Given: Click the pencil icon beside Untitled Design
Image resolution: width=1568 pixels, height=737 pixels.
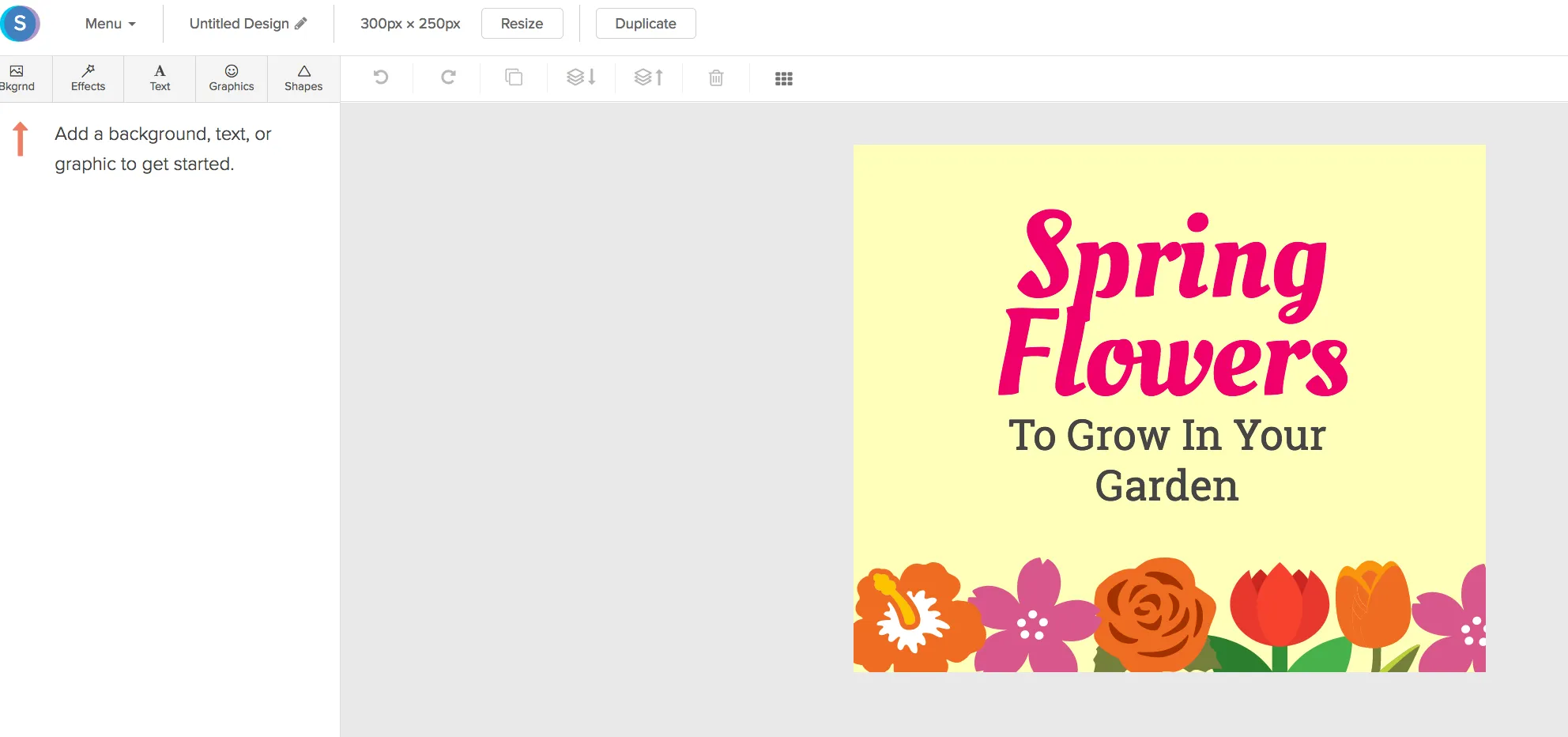Looking at the screenshot, I should pyautogui.click(x=301, y=23).
